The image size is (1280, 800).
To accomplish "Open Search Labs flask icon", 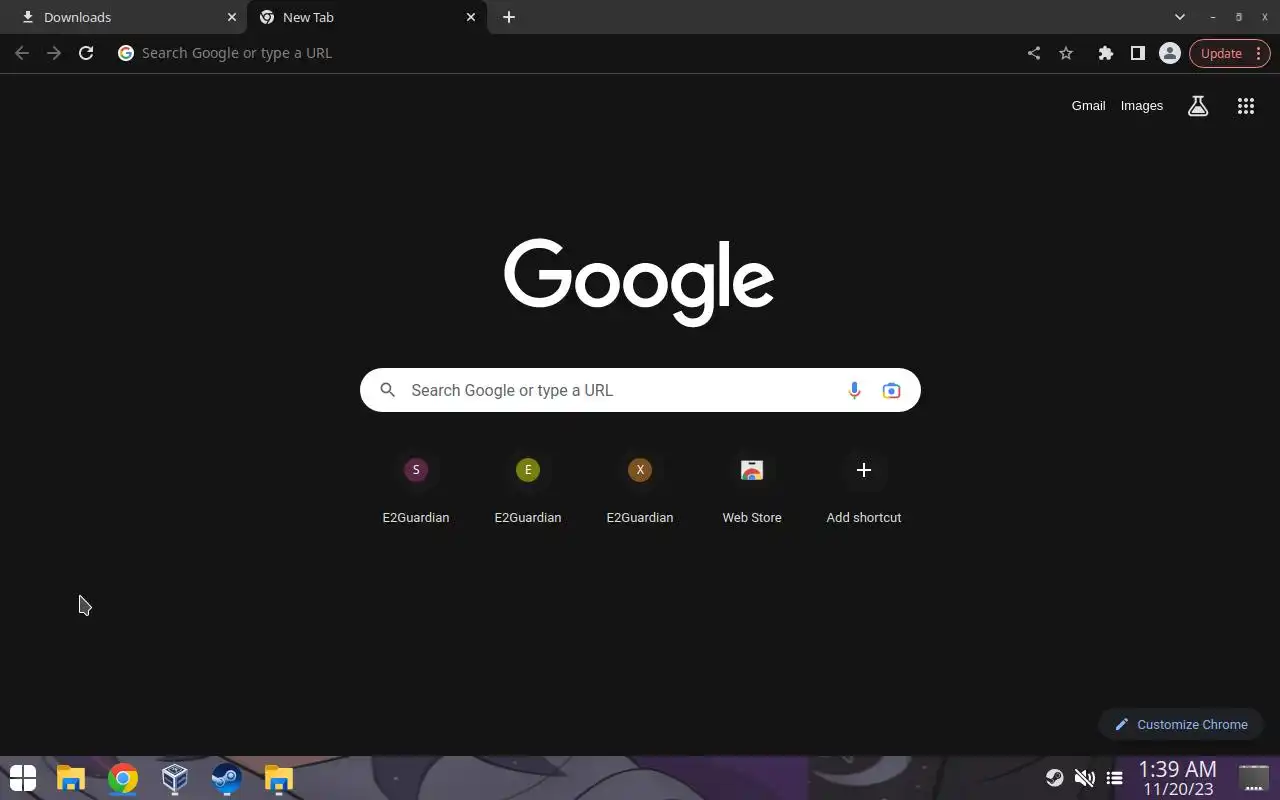I will tap(1198, 106).
